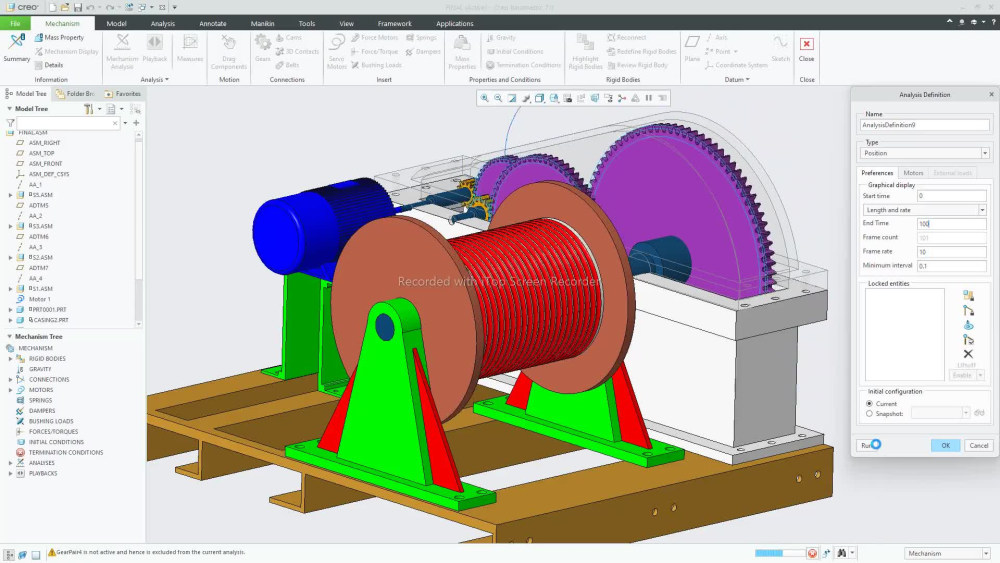Click OK in Analysis Definition dialog
The image size is (1000, 563).
tap(945, 446)
